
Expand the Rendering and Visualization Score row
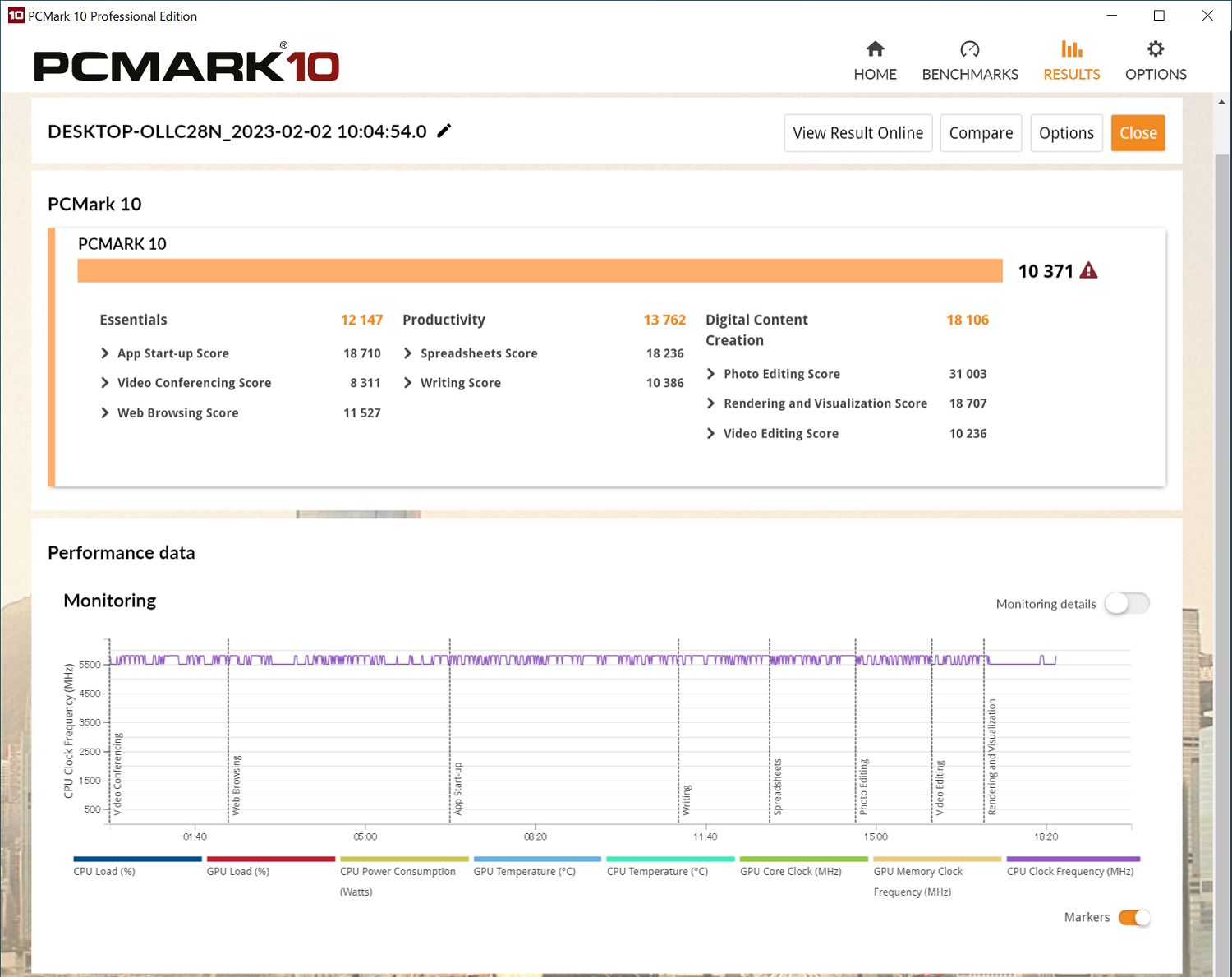710,403
